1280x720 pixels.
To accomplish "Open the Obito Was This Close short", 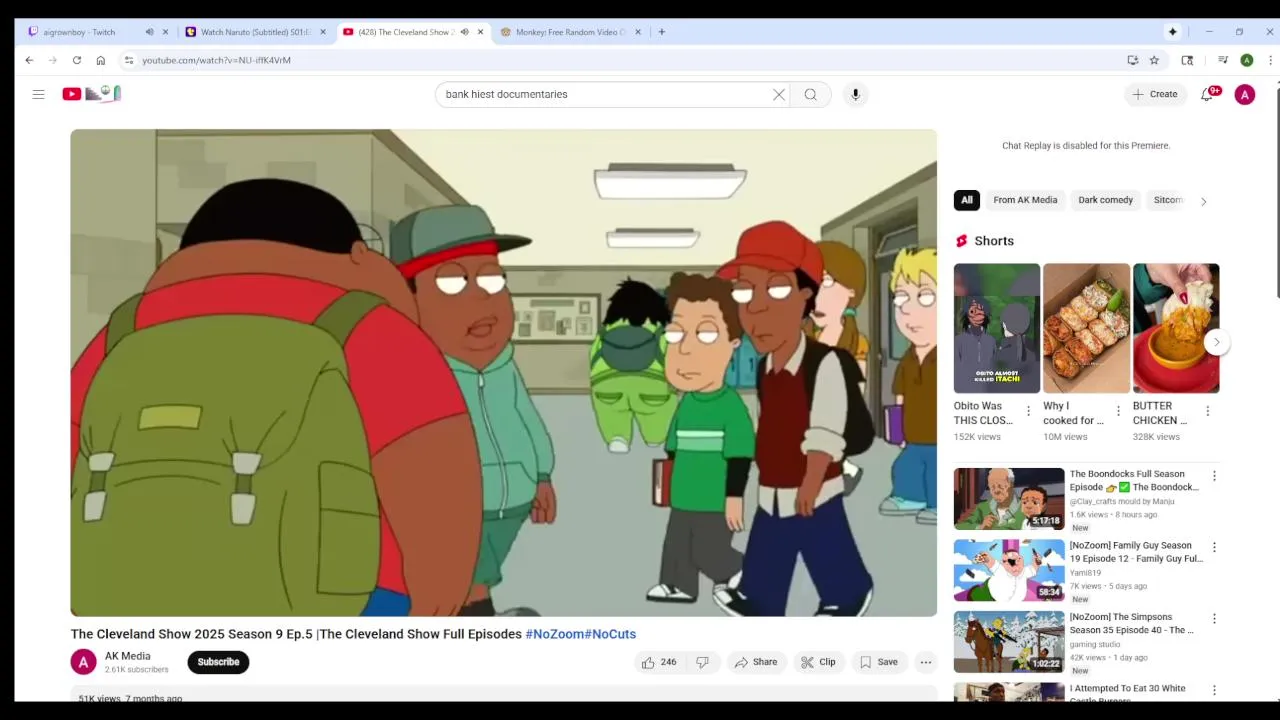I will [997, 328].
